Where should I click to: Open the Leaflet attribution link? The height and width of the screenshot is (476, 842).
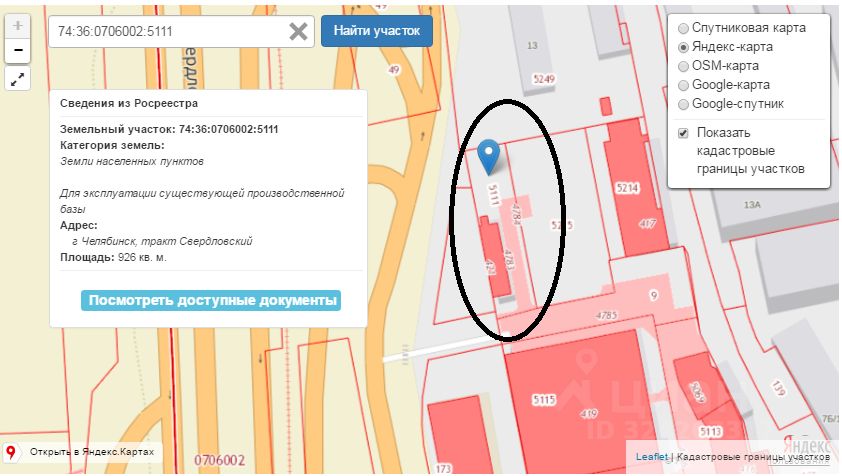(651, 457)
